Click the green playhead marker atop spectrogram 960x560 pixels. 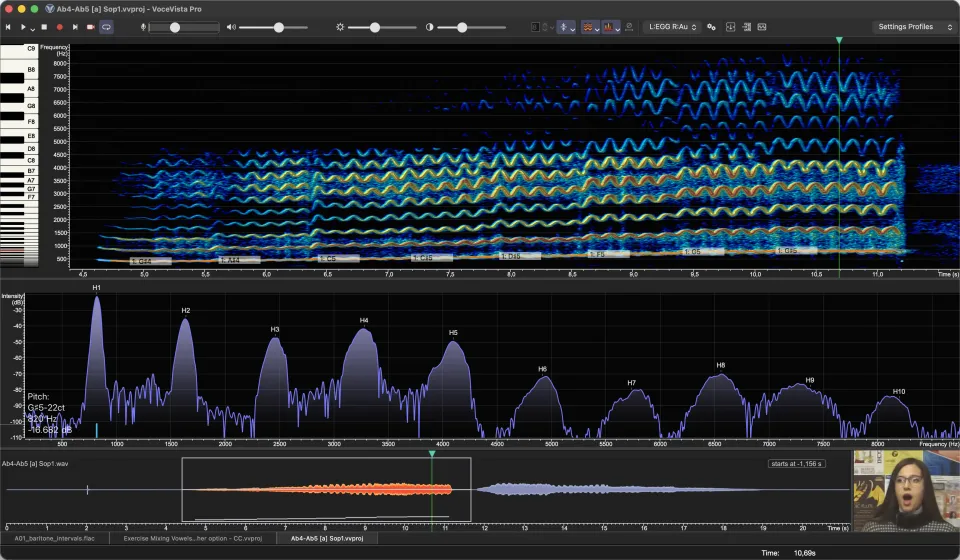839,40
